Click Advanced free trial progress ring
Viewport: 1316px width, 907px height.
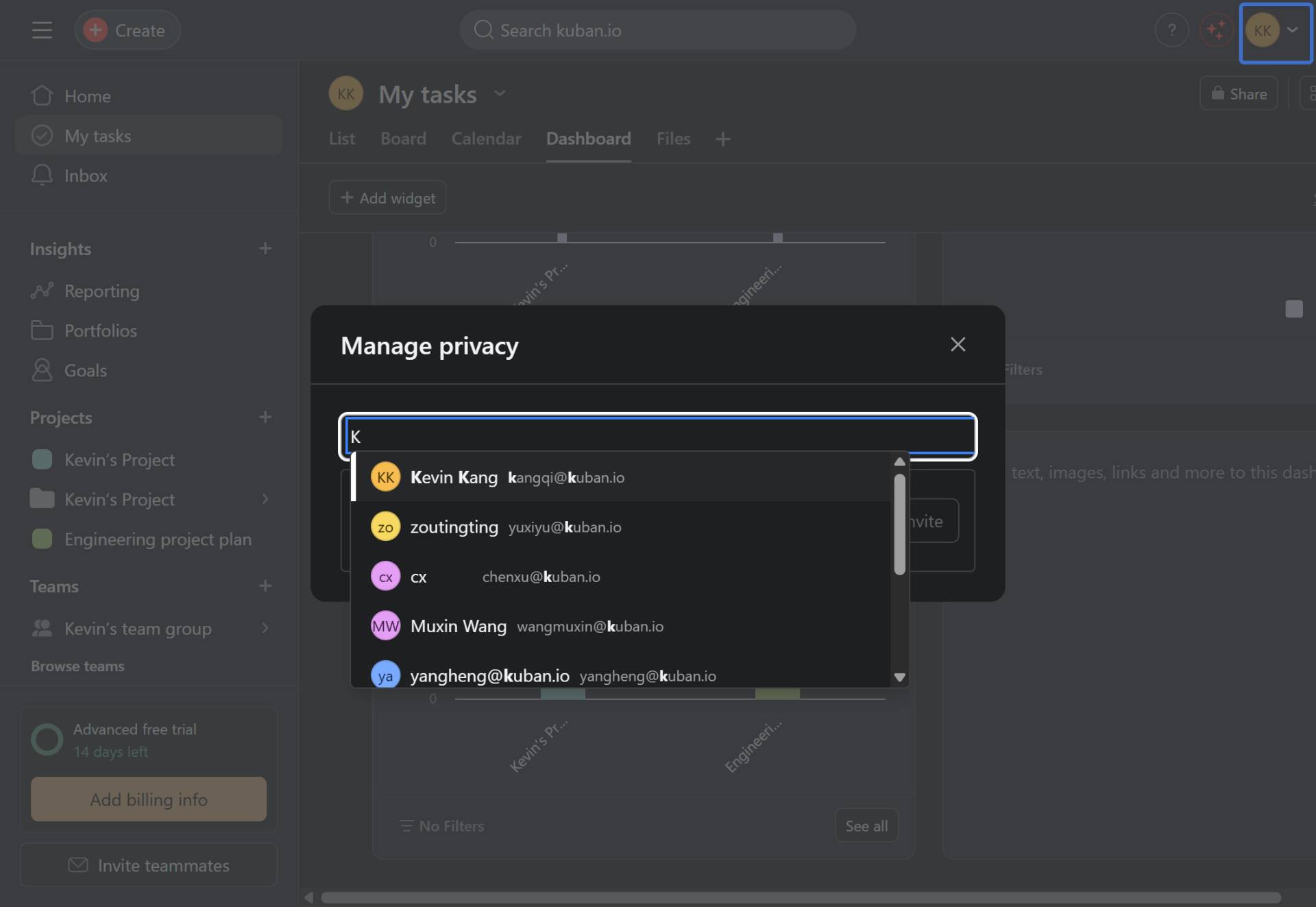47,740
